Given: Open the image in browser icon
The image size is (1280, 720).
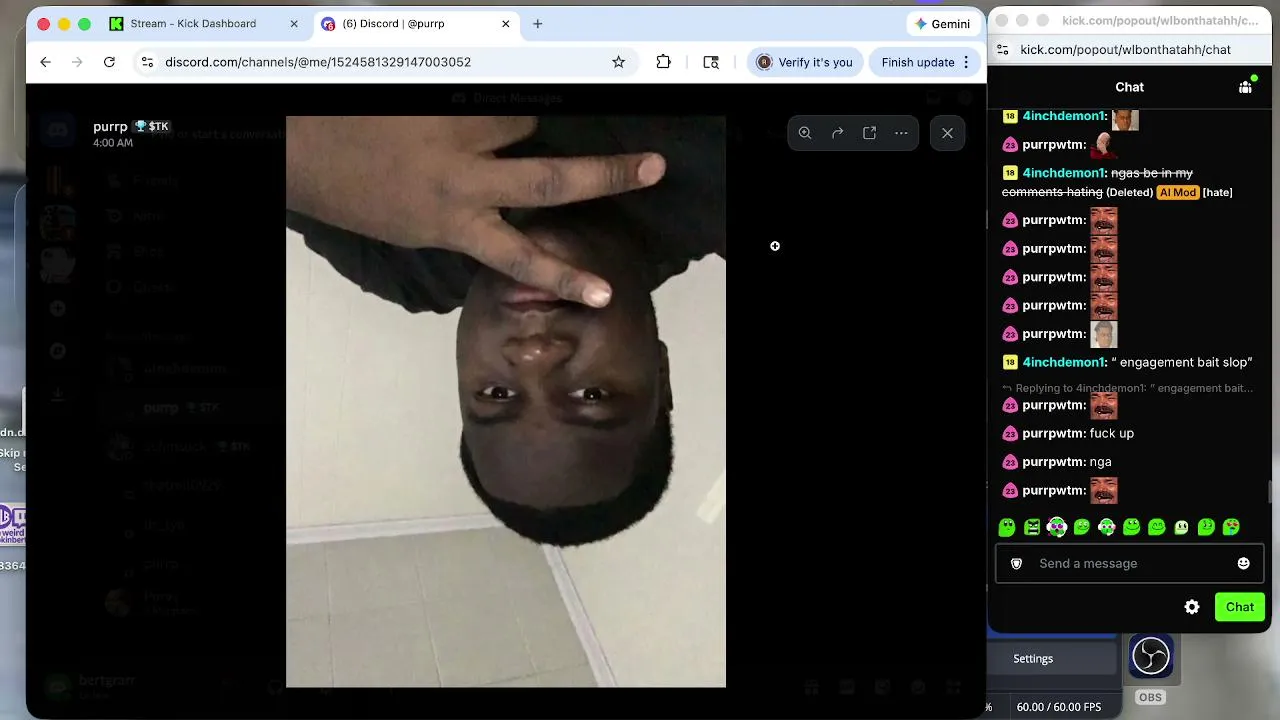Looking at the screenshot, I should [x=869, y=133].
